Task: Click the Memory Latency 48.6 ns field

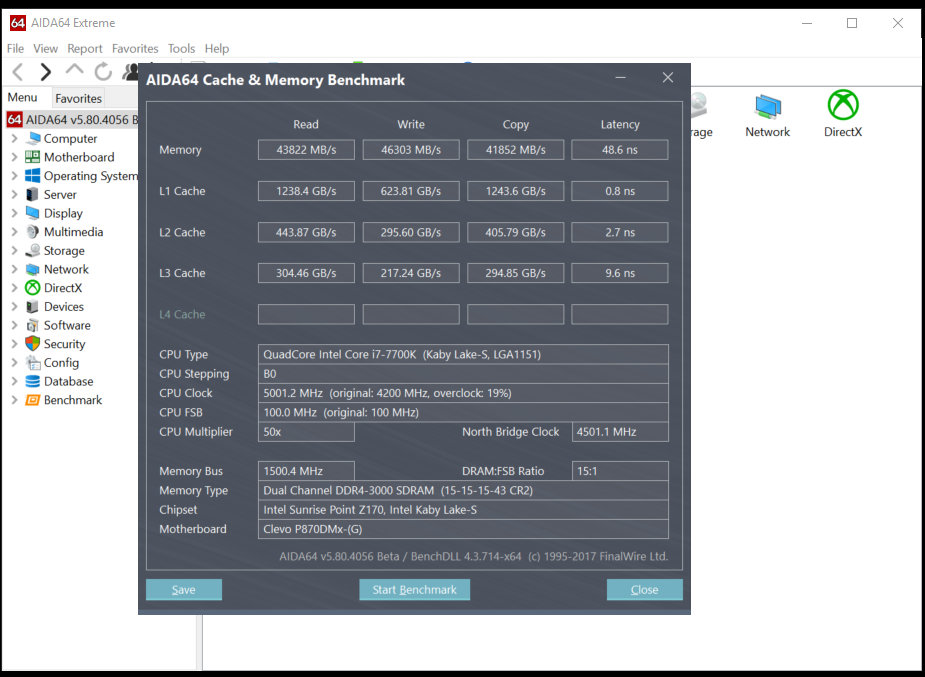Action: click(x=619, y=150)
